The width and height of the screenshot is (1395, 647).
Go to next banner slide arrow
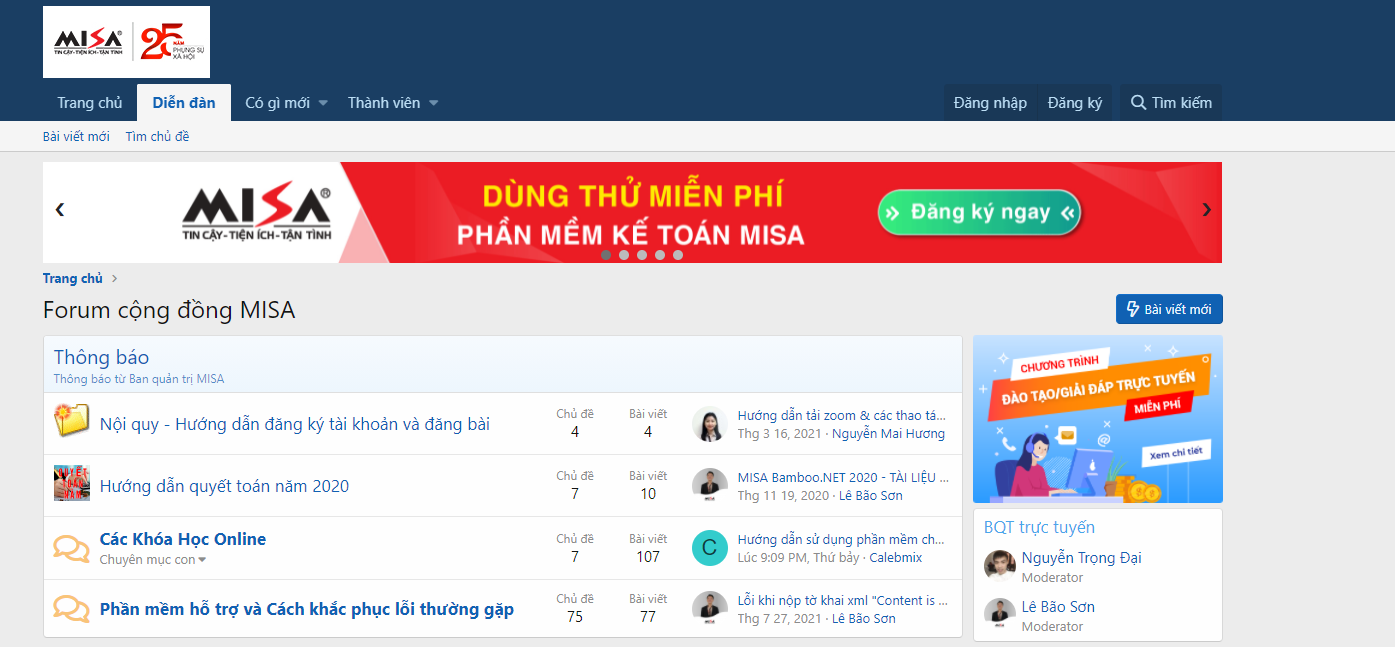pyautogui.click(x=1206, y=210)
